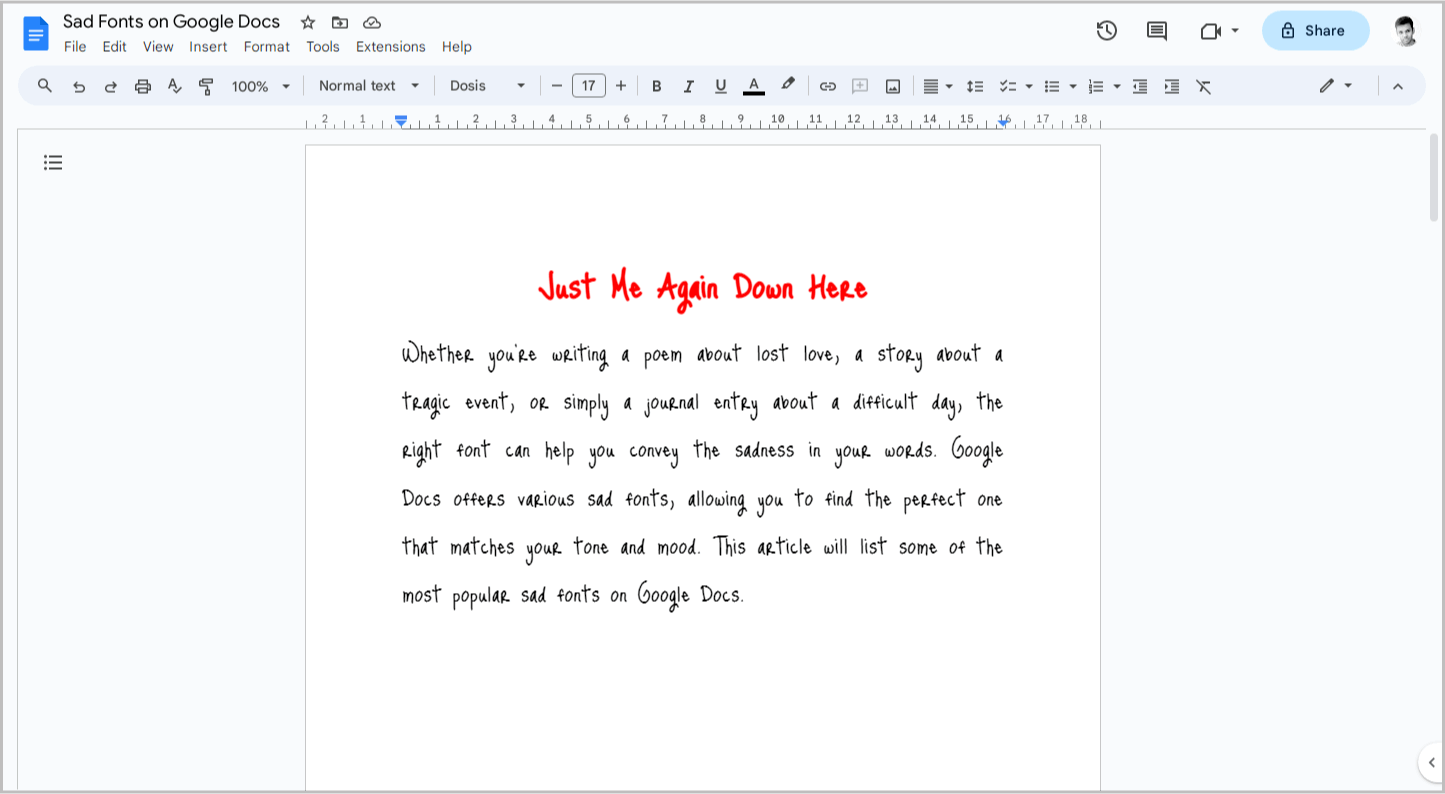Click the font size field showing 17
This screenshot has width=1445, height=794.
[x=589, y=86]
